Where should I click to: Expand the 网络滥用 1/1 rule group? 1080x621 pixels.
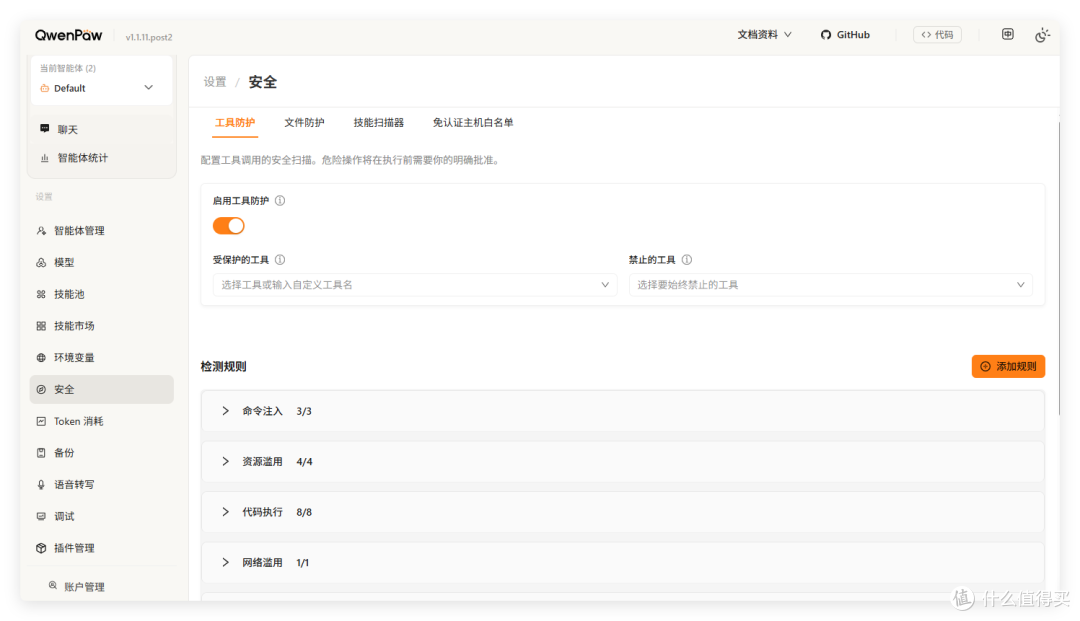[623, 562]
